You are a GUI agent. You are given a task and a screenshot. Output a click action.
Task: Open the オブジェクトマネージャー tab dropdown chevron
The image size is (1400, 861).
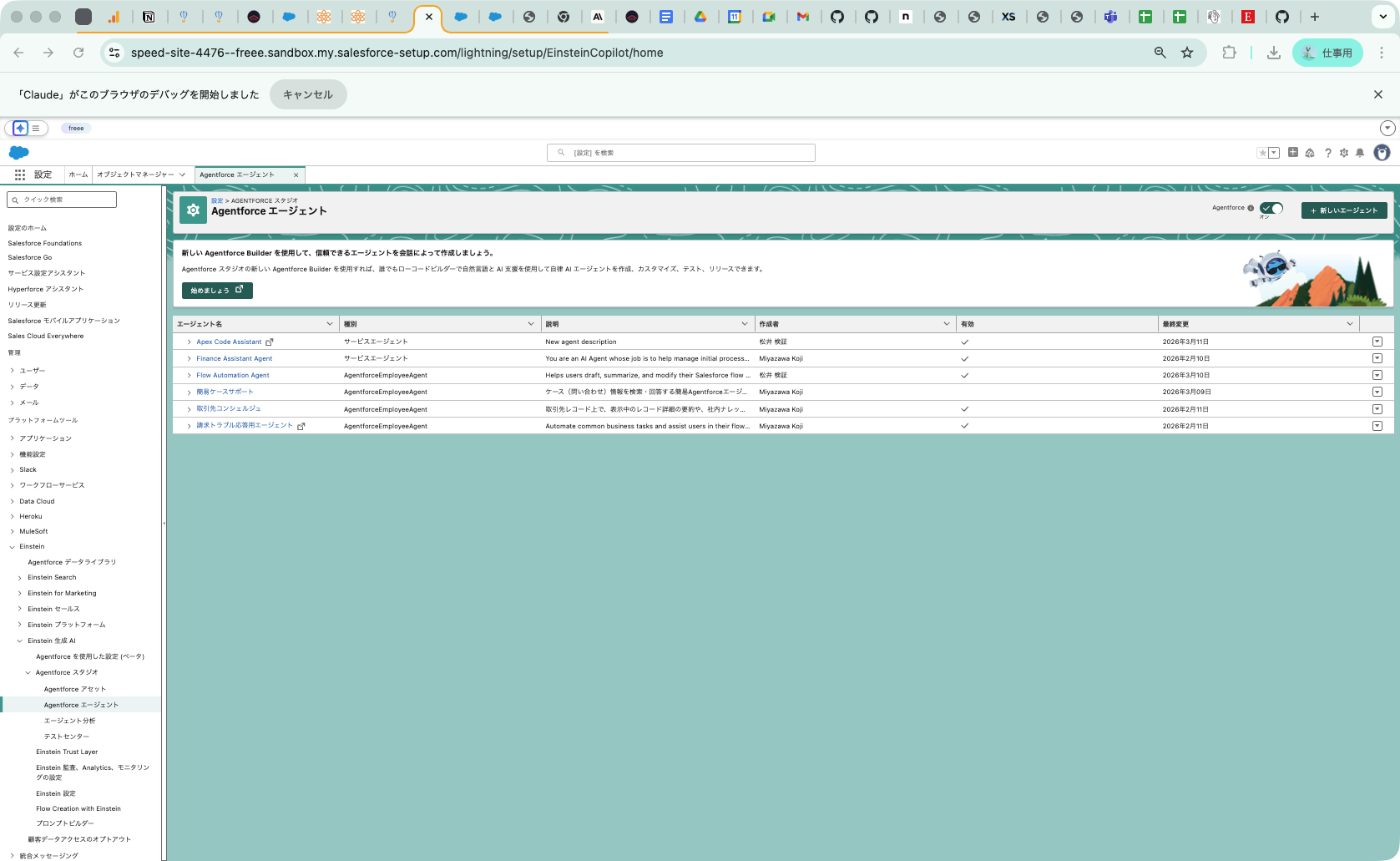click(x=182, y=175)
